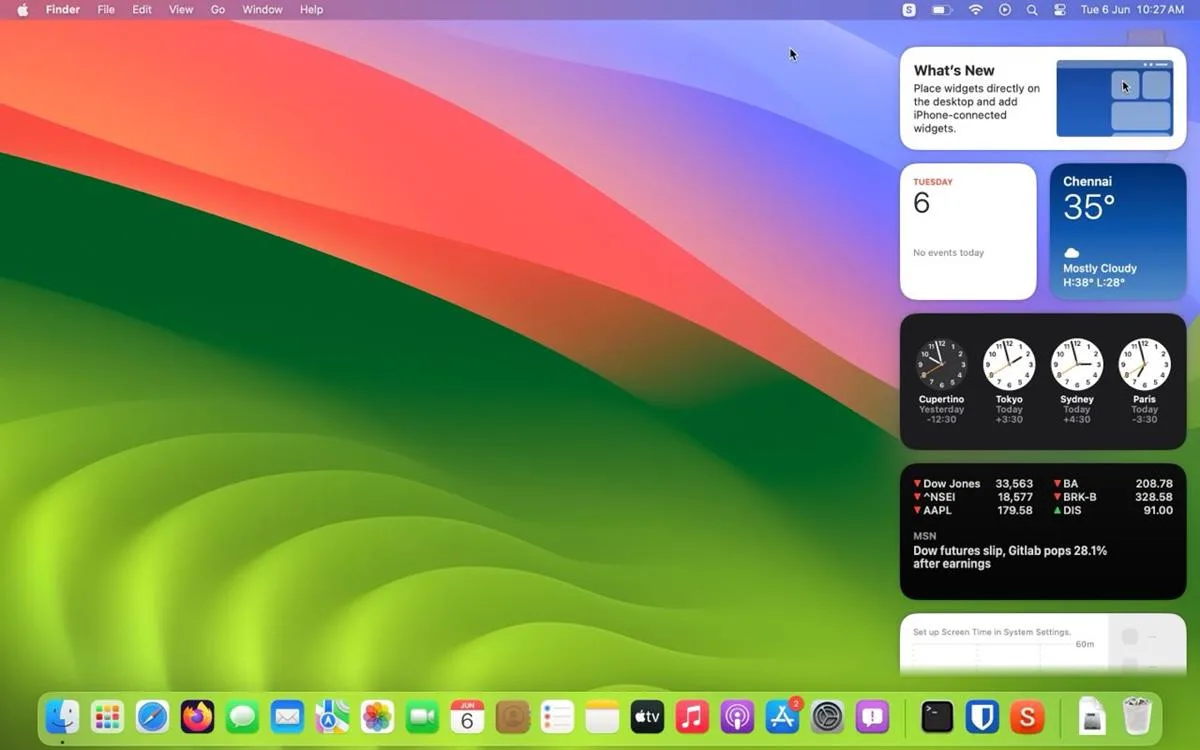This screenshot has height=750, width=1200.
Task: Open Bitwarden from the dock
Action: click(x=982, y=717)
